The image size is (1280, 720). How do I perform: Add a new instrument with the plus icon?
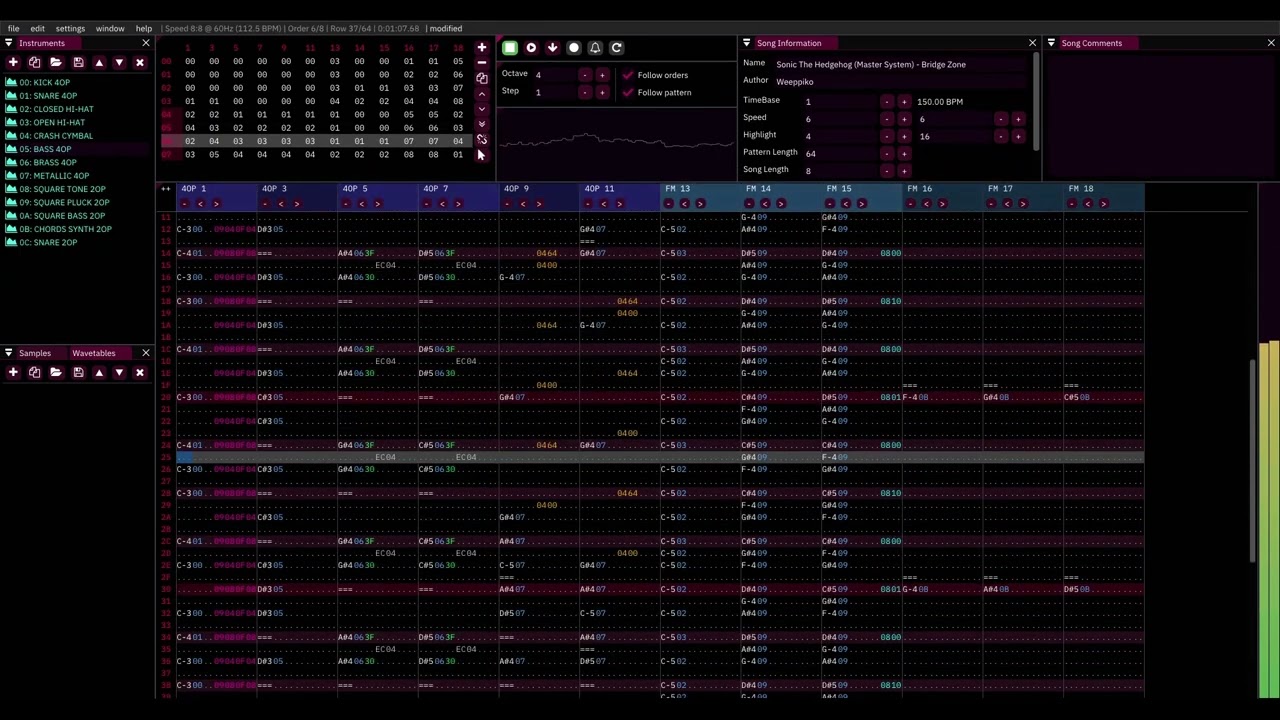13,63
